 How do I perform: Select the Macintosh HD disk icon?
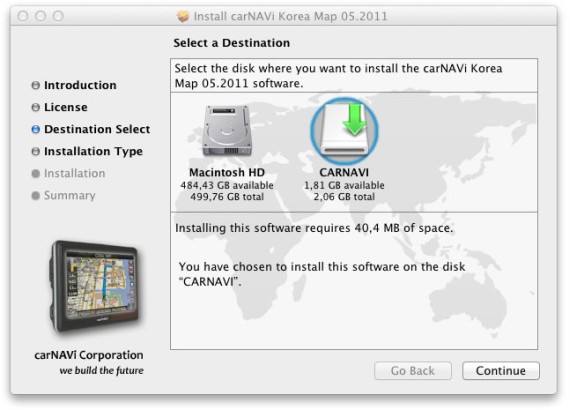point(227,131)
